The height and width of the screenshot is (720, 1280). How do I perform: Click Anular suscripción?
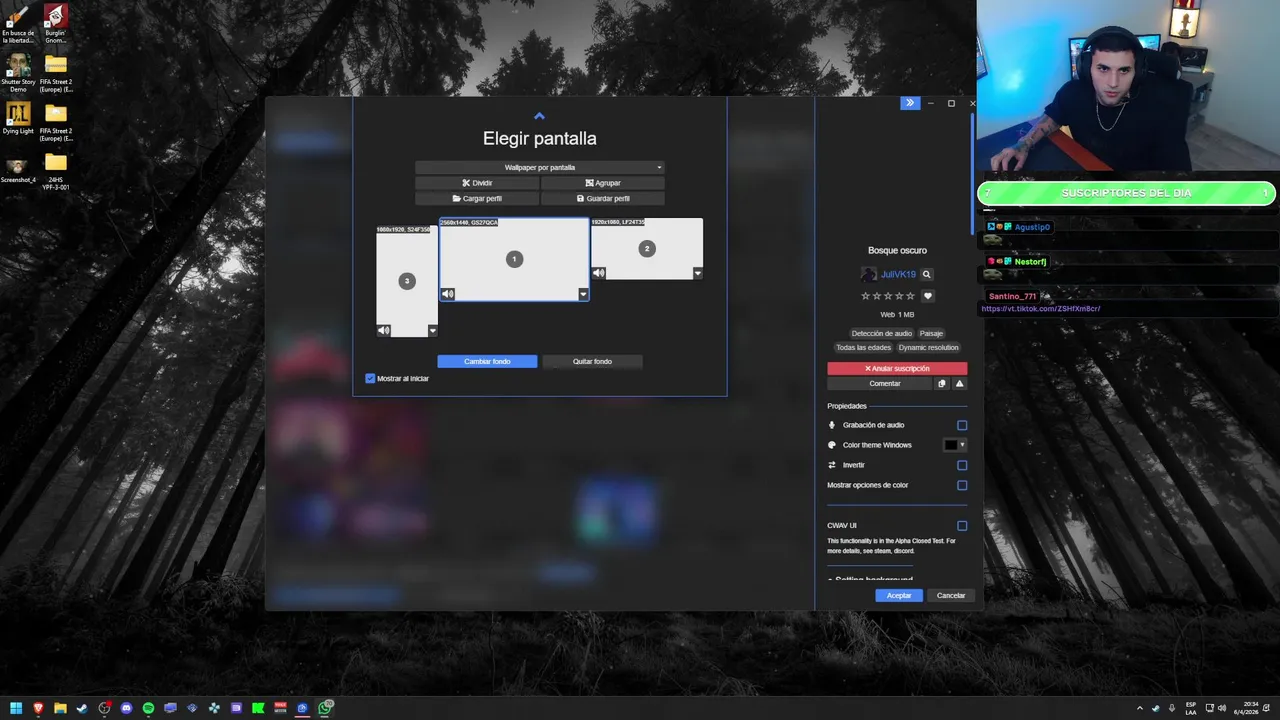[897, 368]
